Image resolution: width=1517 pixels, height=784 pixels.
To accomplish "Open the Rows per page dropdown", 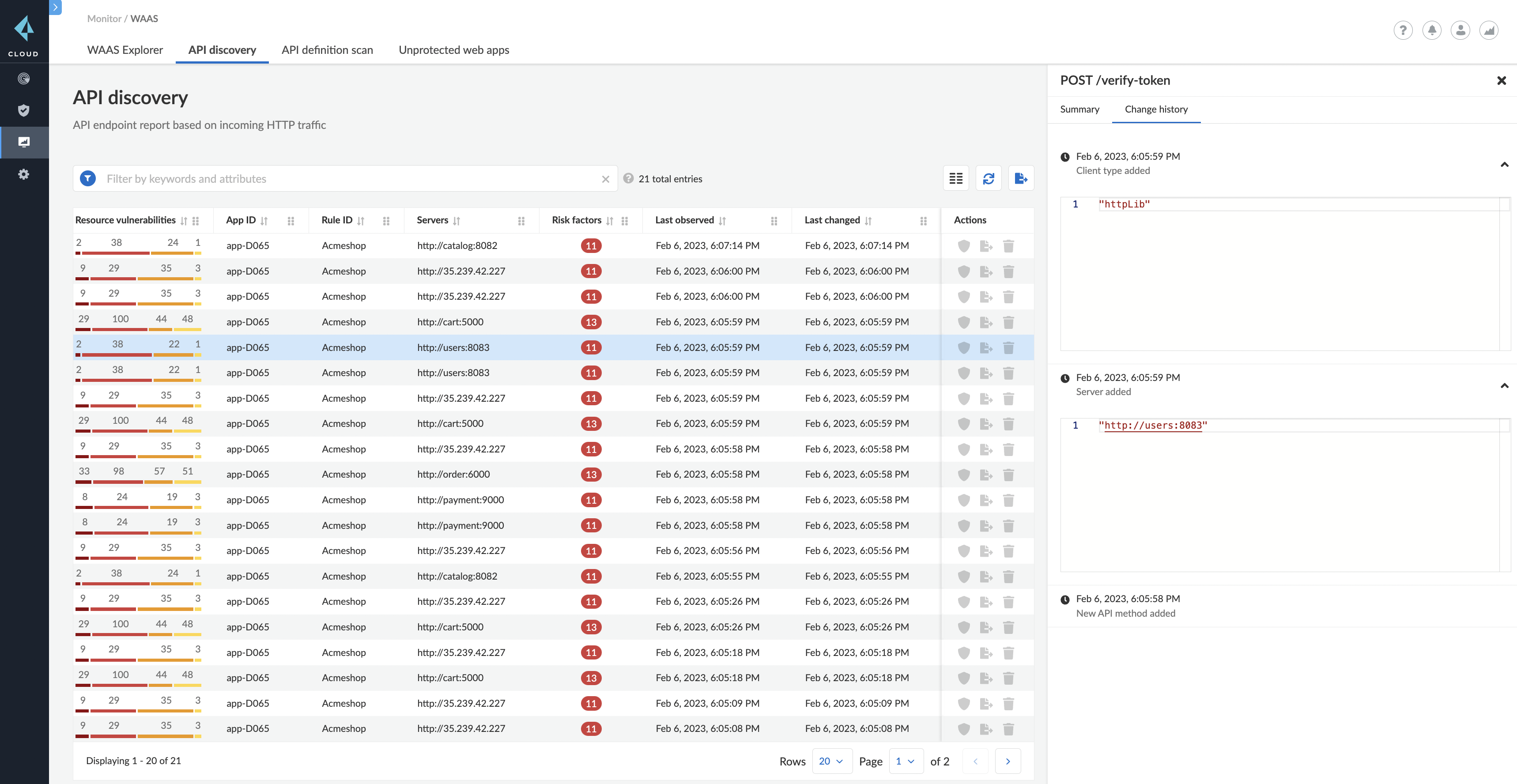I will tap(831, 761).
